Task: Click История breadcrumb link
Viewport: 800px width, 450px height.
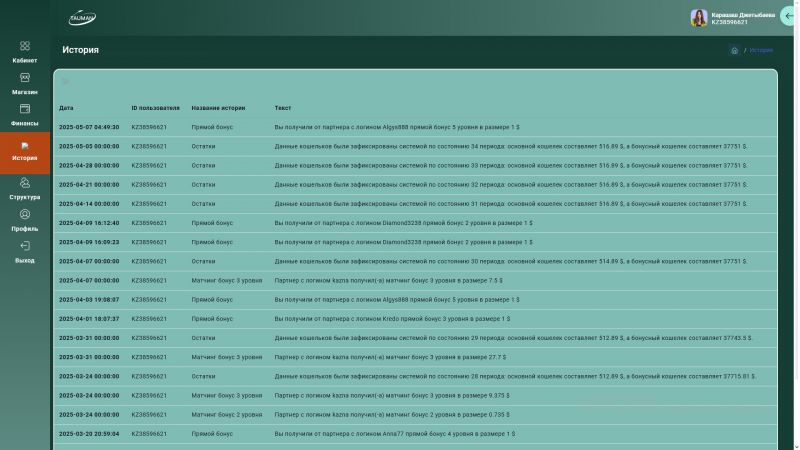Action: click(x=761, y=50)
